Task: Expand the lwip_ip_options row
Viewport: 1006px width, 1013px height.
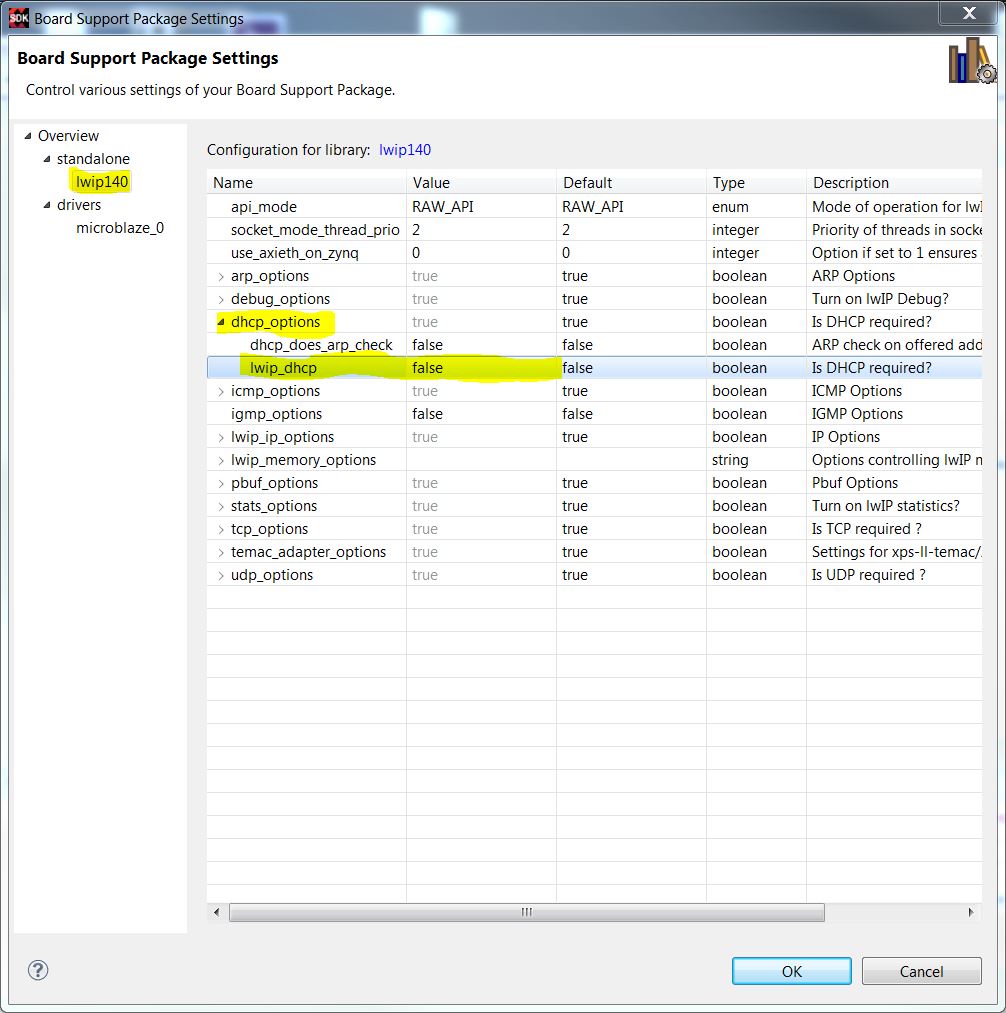Action: pyautogui.click(x=221, y=437)
